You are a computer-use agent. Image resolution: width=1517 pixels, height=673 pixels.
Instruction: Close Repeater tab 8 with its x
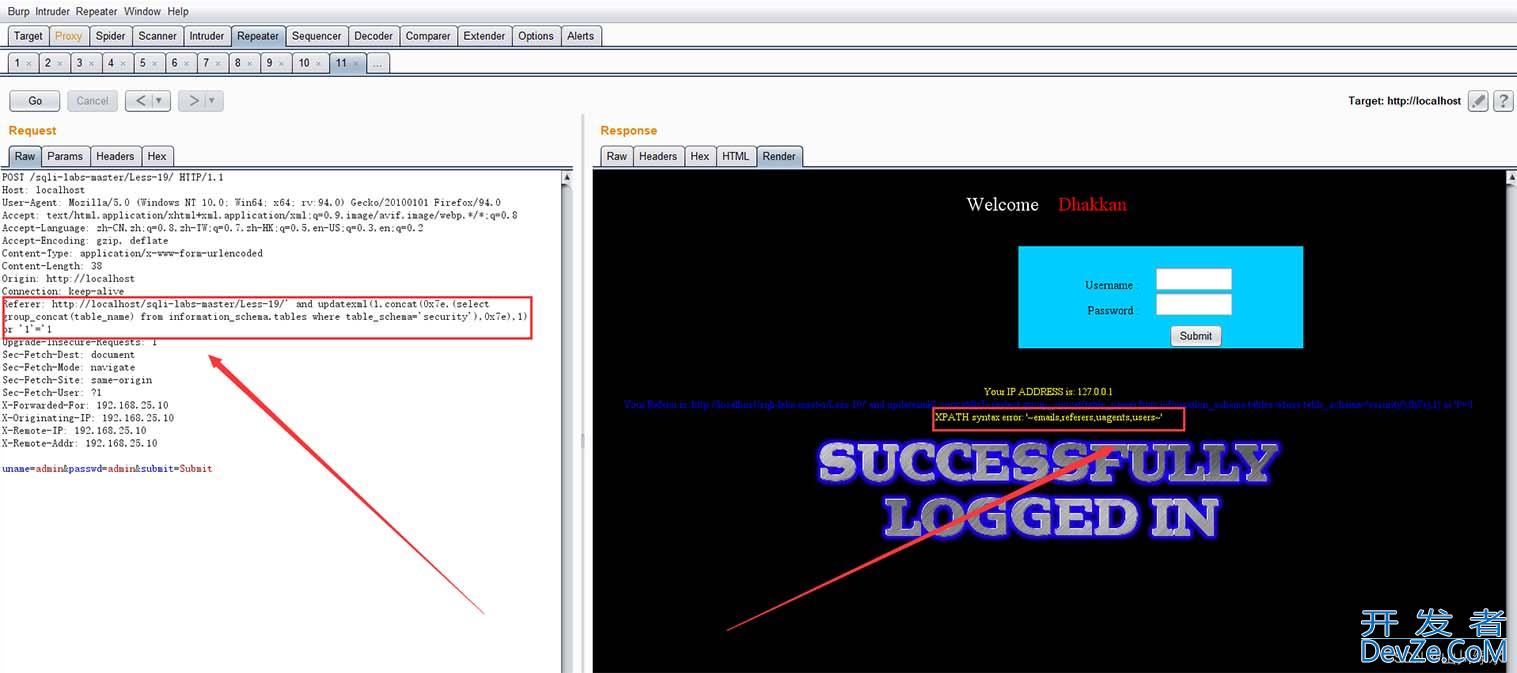[250, 64]
